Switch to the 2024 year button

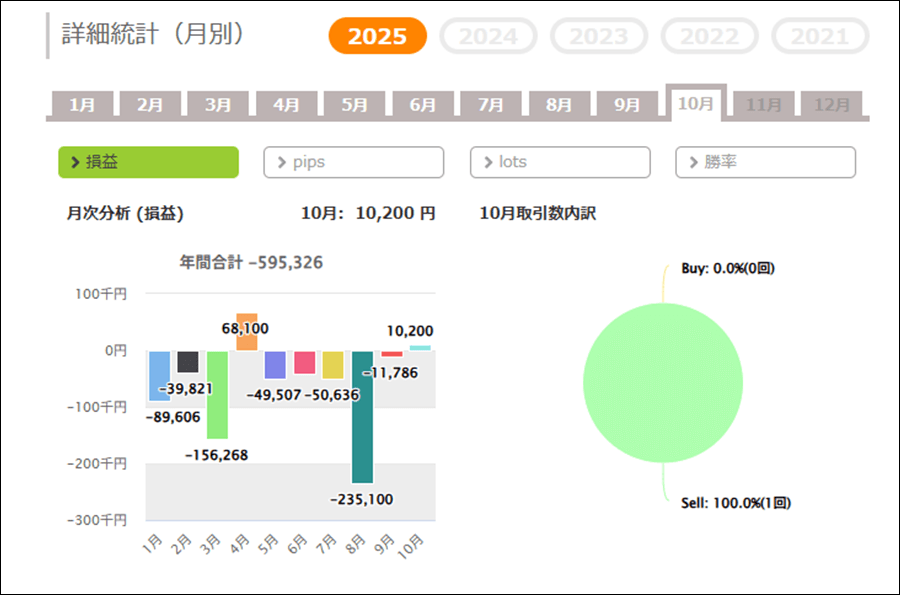coord(488,36)
